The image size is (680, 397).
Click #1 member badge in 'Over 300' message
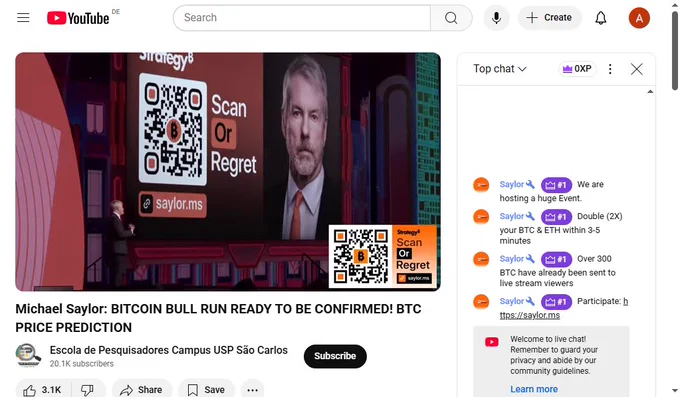pos(556,259)
